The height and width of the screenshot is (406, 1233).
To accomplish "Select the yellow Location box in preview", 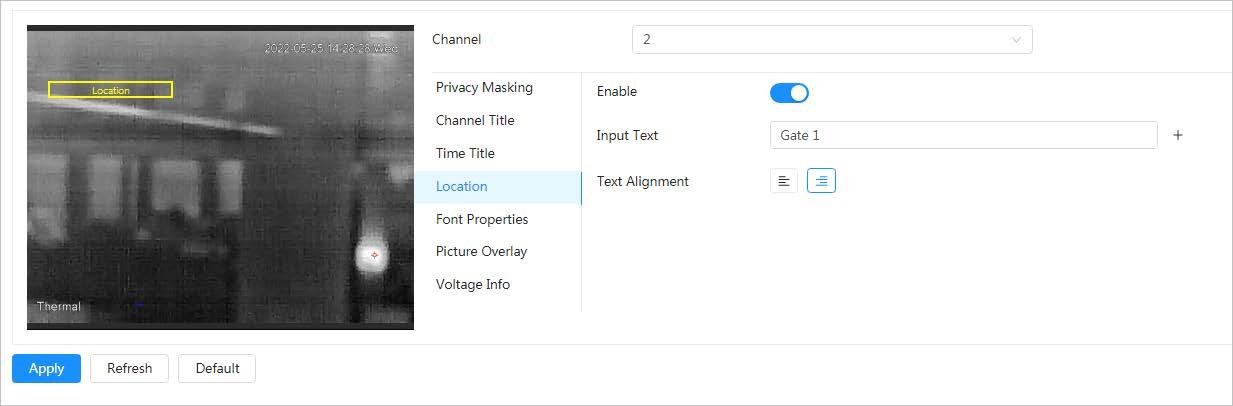I will click(111, 90).
